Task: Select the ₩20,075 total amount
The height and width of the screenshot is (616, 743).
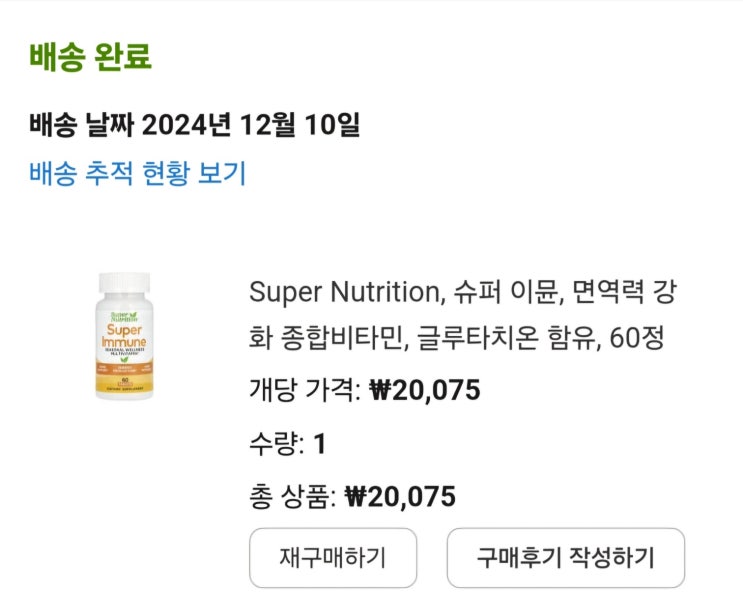Action: 400,496
